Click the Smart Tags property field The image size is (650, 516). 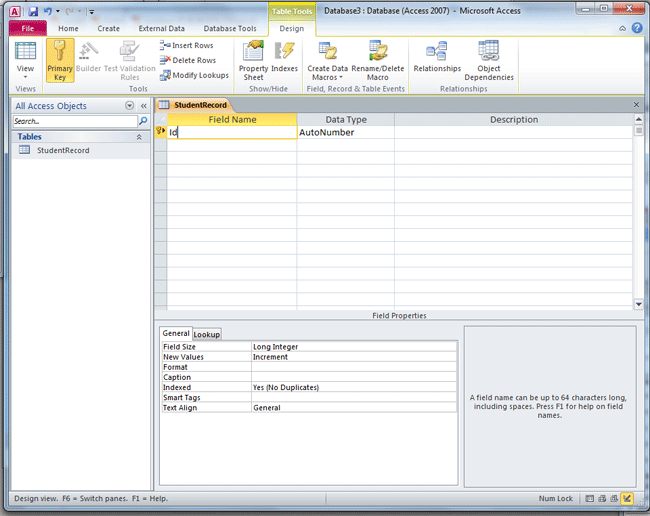pos(354,397)
